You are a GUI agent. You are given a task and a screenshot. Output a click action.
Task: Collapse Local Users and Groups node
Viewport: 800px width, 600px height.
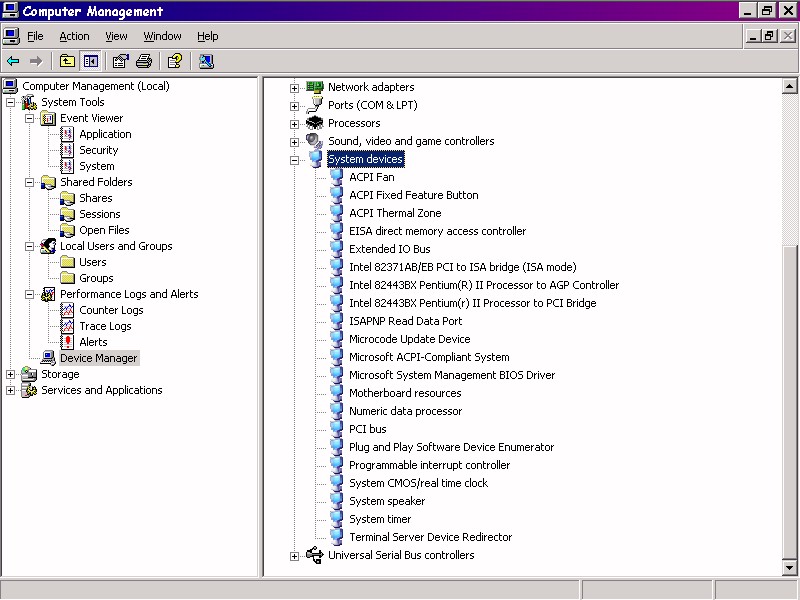30,246
